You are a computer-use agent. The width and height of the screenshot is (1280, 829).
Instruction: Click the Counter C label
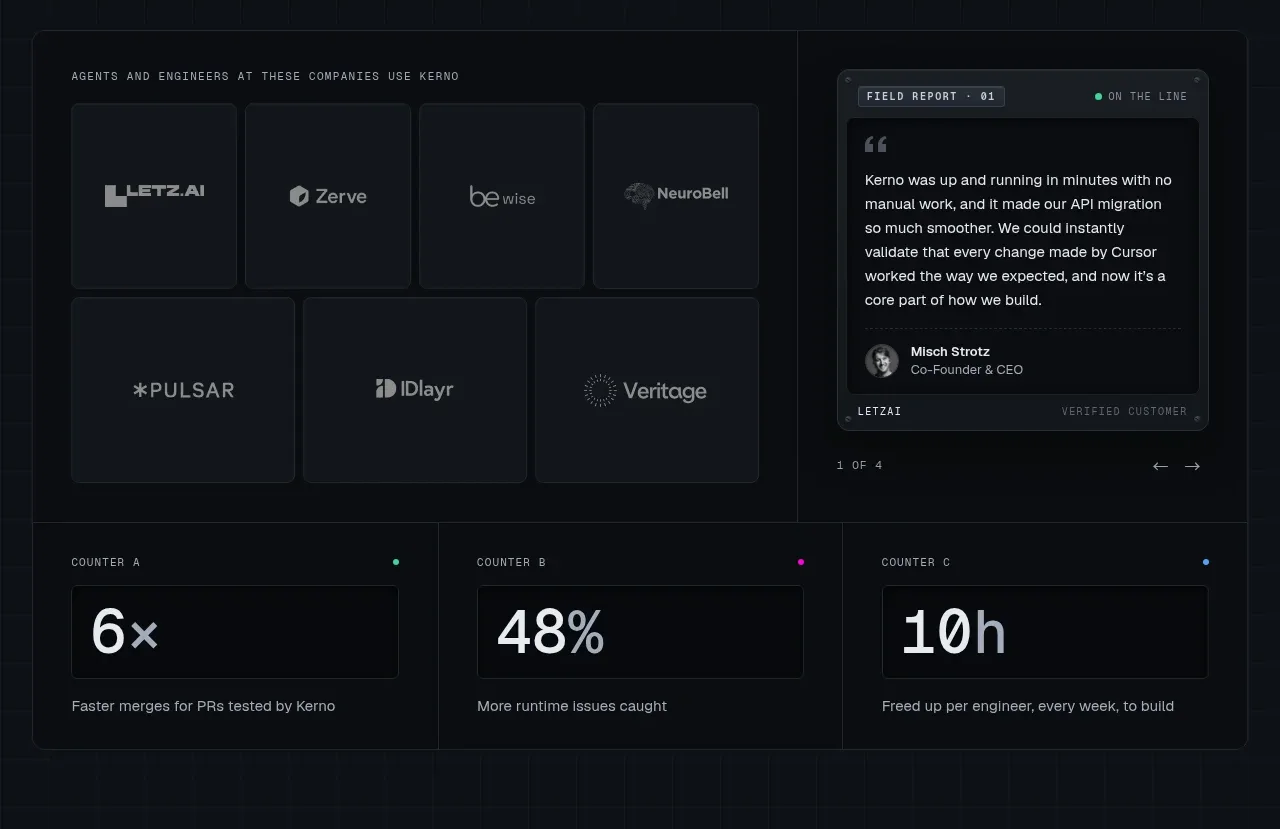click(916, 563)
